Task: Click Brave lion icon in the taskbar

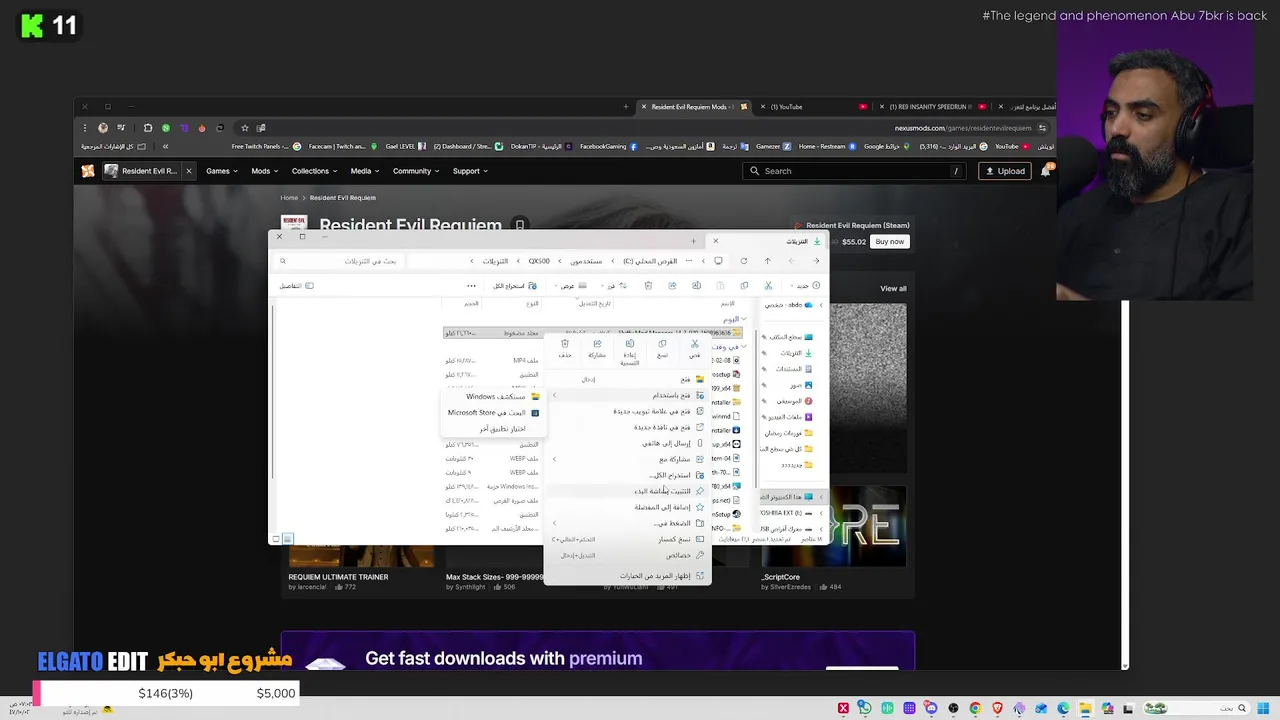Action: 997,709
